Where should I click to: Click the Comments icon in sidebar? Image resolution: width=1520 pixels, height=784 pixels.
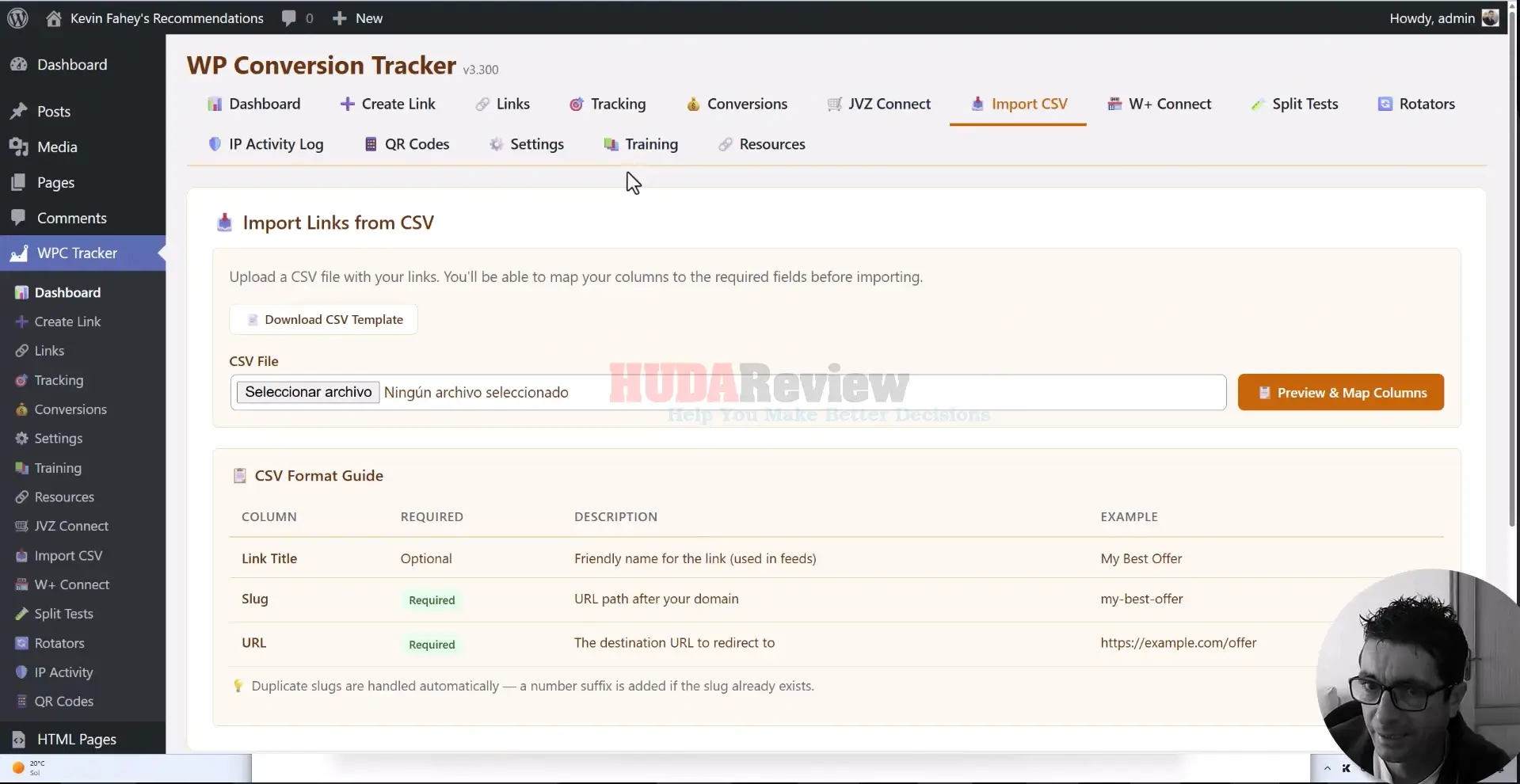19,218
